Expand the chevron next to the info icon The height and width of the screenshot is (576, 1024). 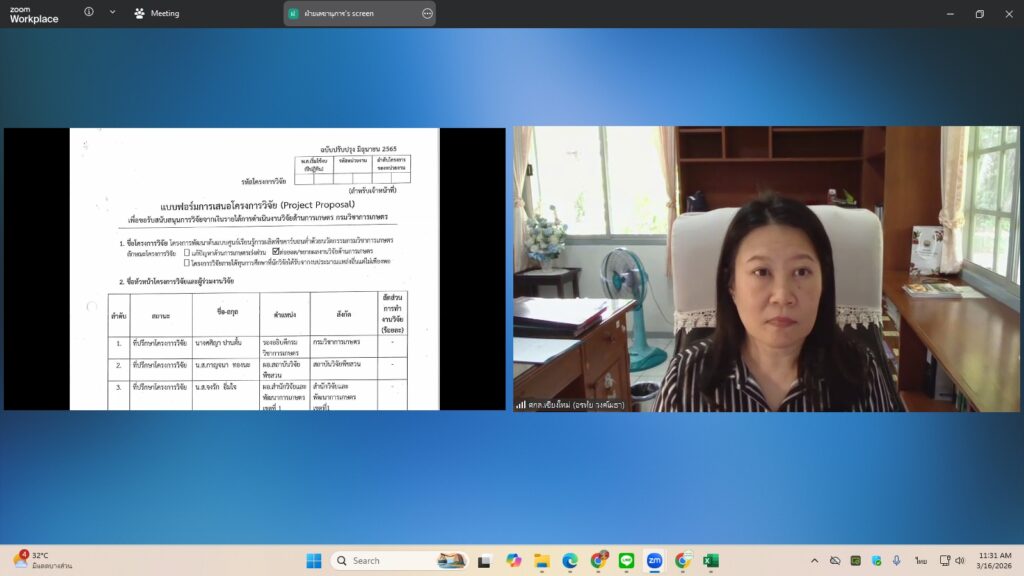112,13
